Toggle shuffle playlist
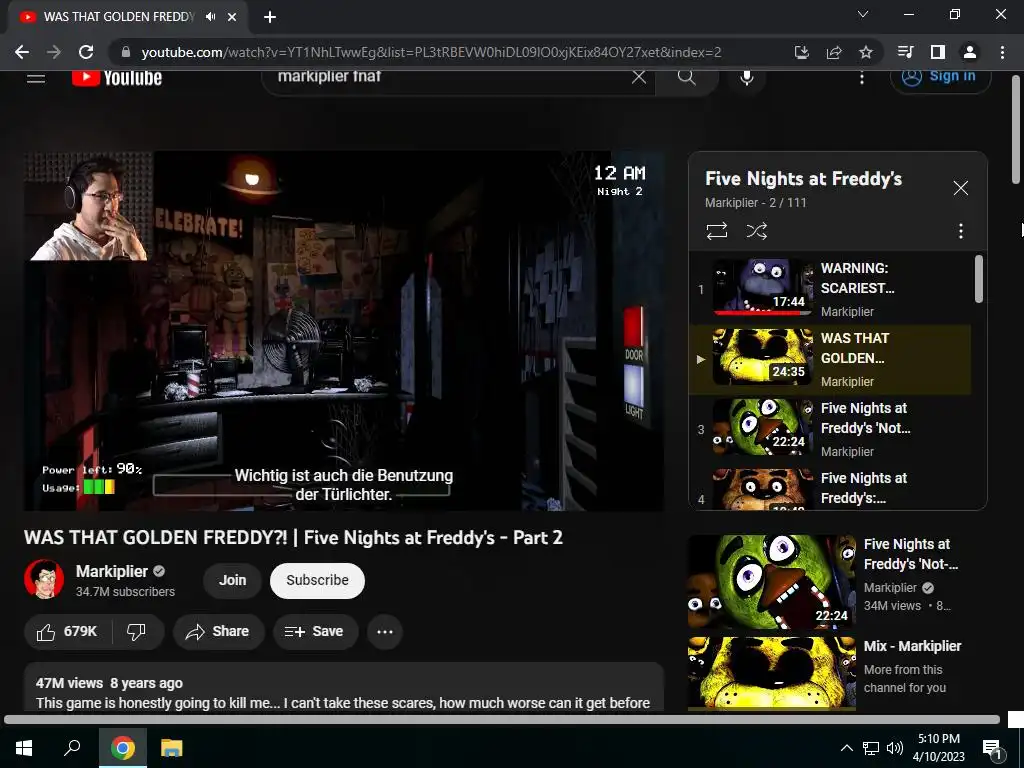This screenshot has width=1024, height=768. click(756, 231)
